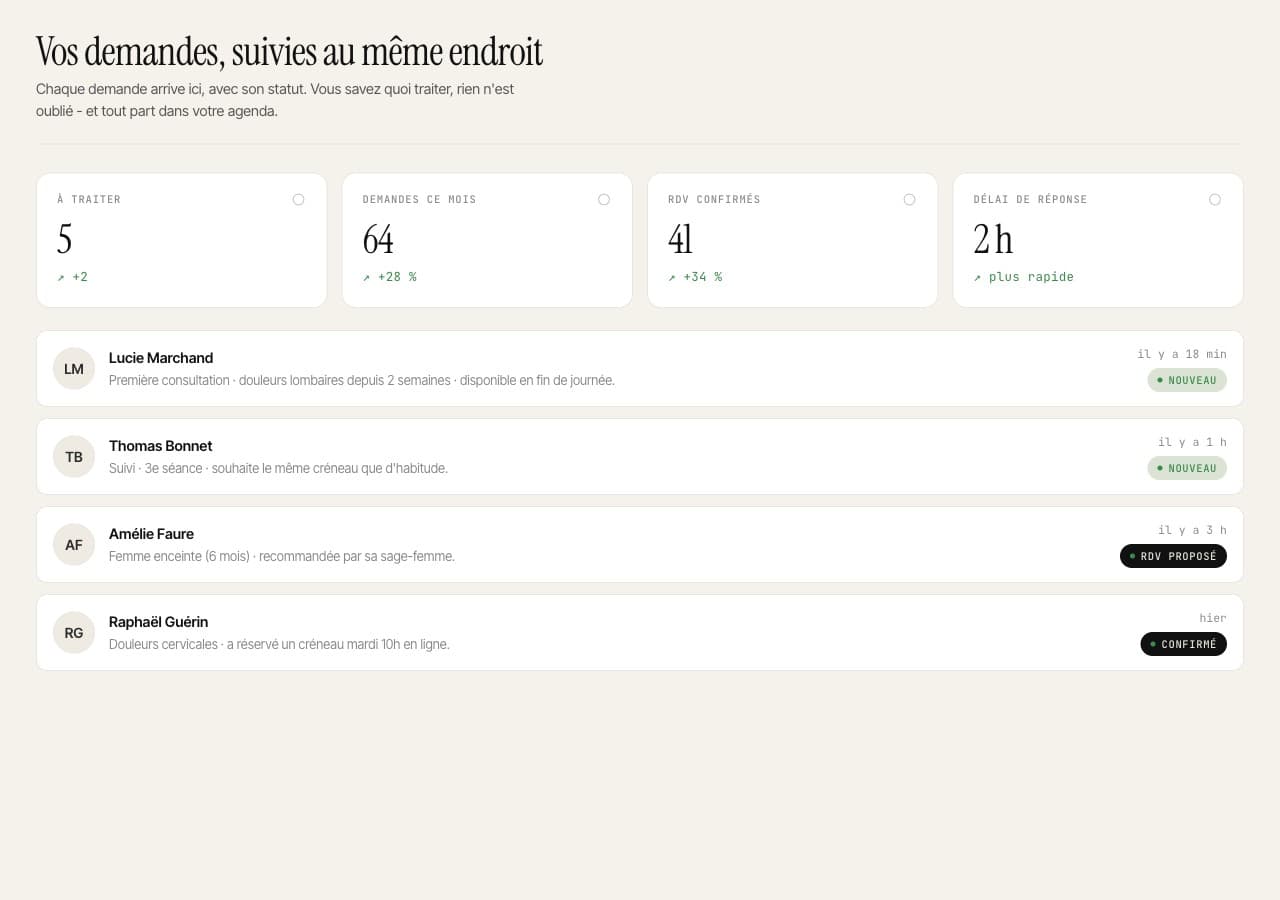Click the circle icon on DÉLAI DE RÉPONSE card
1280x900 pixels.
1215,200
